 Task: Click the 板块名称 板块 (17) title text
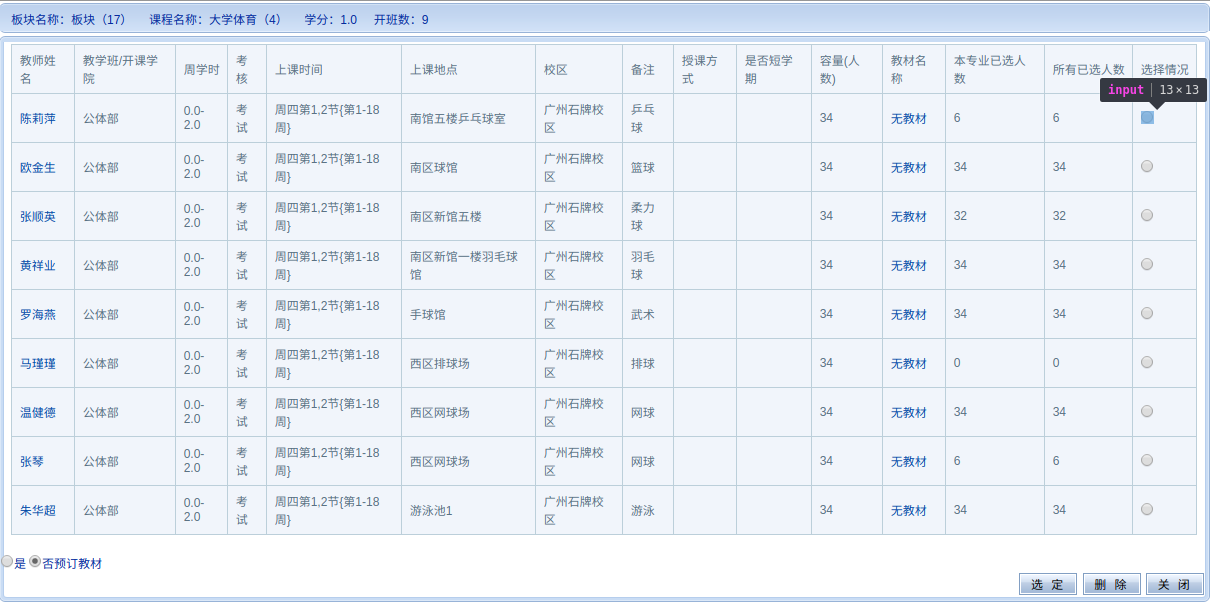click(x=68, y=19)
